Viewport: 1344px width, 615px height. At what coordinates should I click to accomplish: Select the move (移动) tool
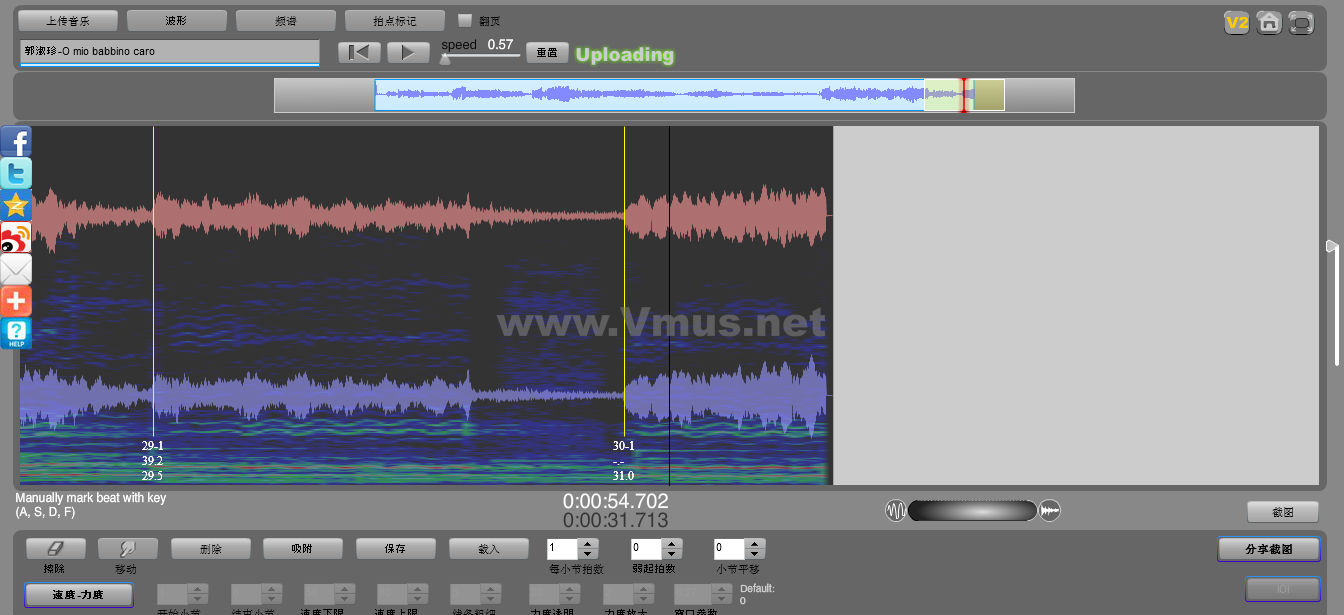pyautogui.click(x=127, y=548)
